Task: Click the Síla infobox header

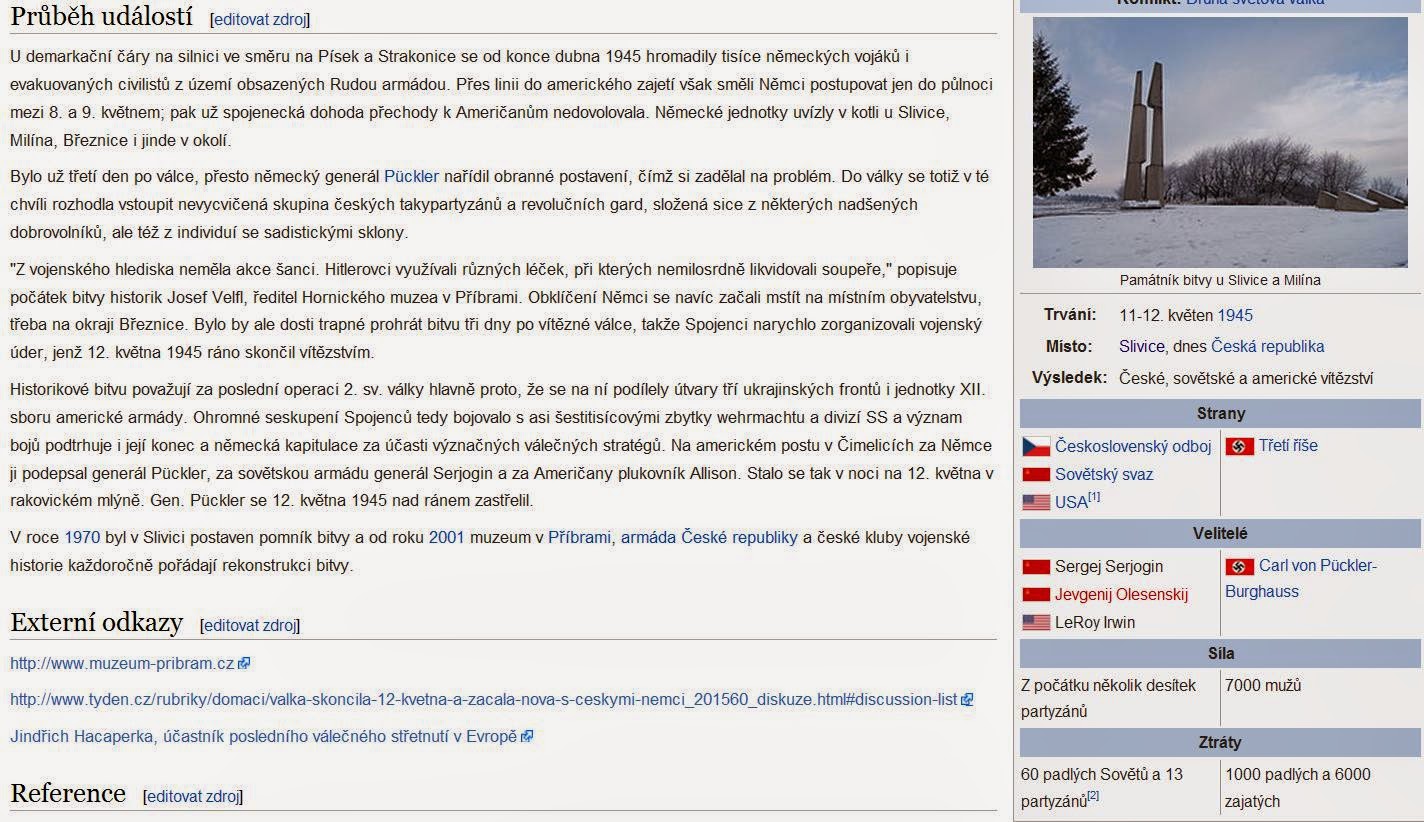Action: pyautogui.click(x=1221, y=654)
